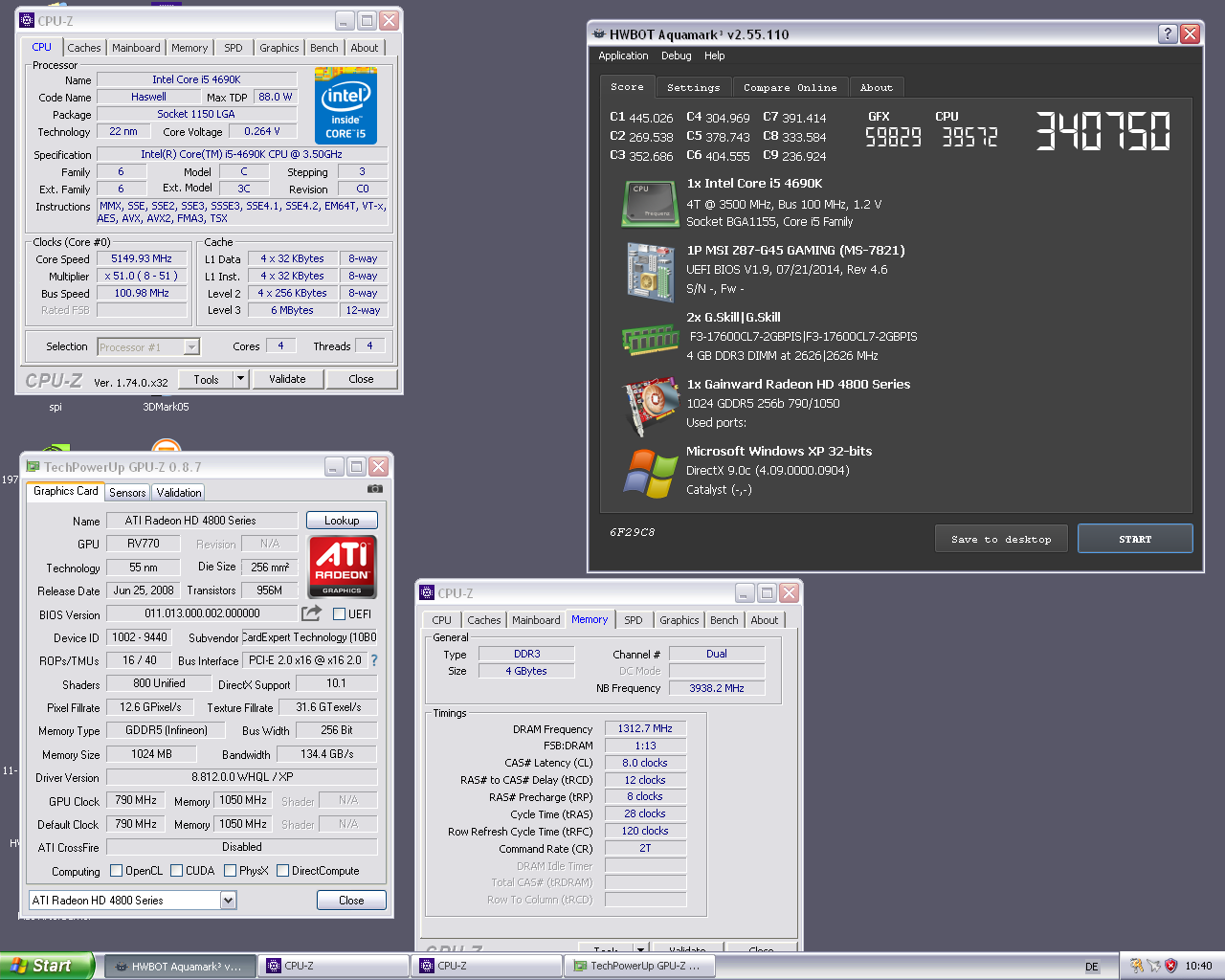Viewport: 1225px width, 980px height.
Task: Open the Caches tab in memory CPU-Z window
Action: coord(483,620)
